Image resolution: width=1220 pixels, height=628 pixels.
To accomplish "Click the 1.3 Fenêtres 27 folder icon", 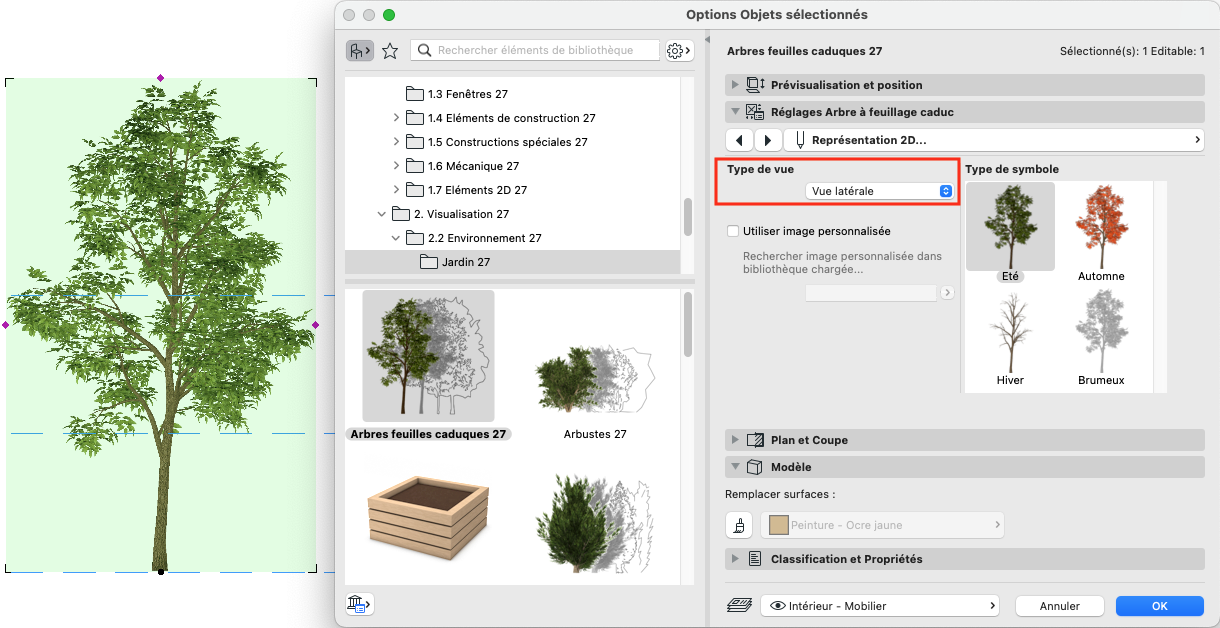I will [415, 94].
